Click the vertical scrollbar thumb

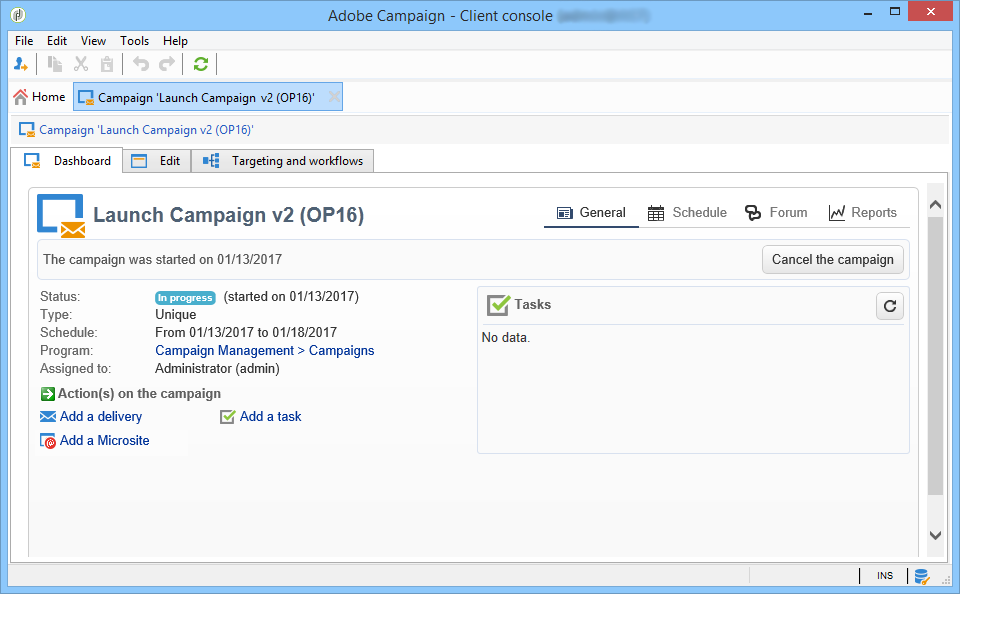coord(935,356)
